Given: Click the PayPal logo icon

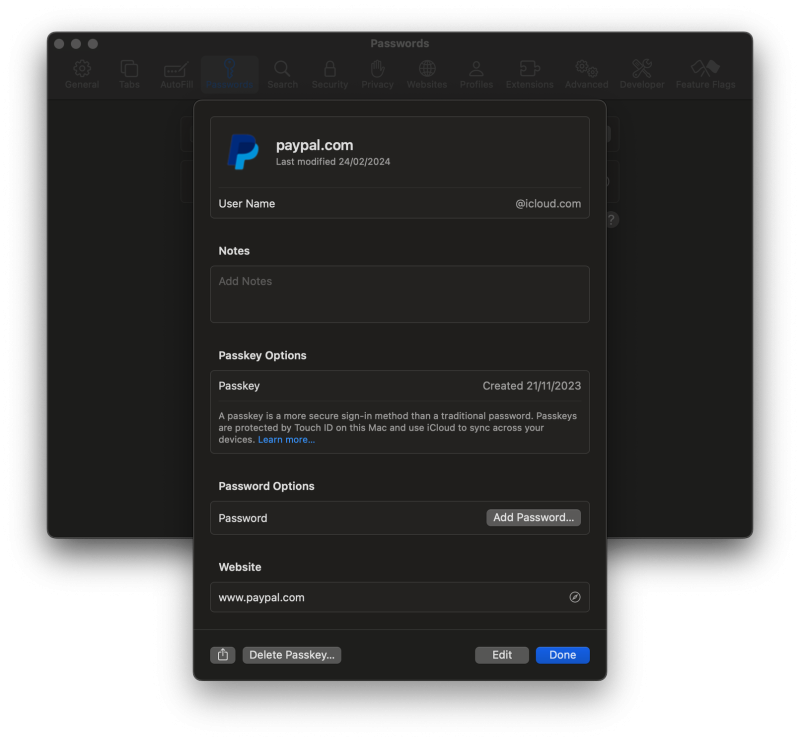Looking at the screenshot, I should [243, 152].
